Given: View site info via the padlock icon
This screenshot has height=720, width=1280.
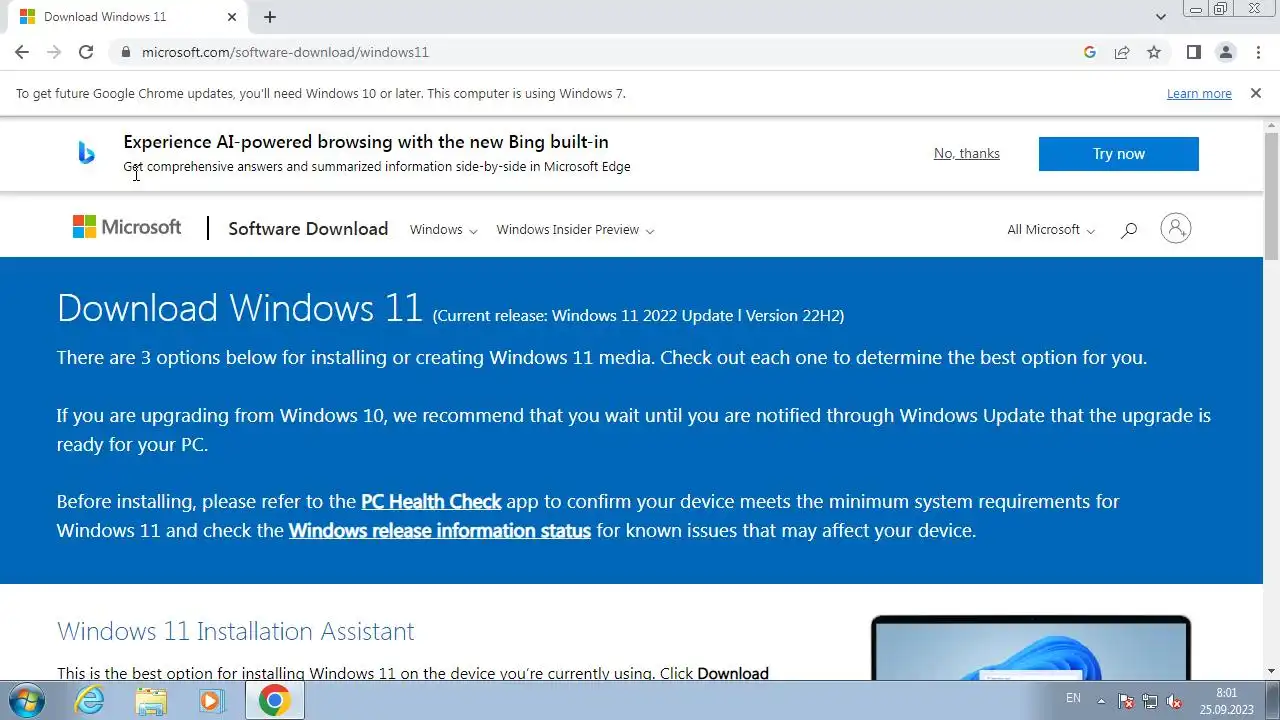Looking at the screenshot, I should point(125,52).
